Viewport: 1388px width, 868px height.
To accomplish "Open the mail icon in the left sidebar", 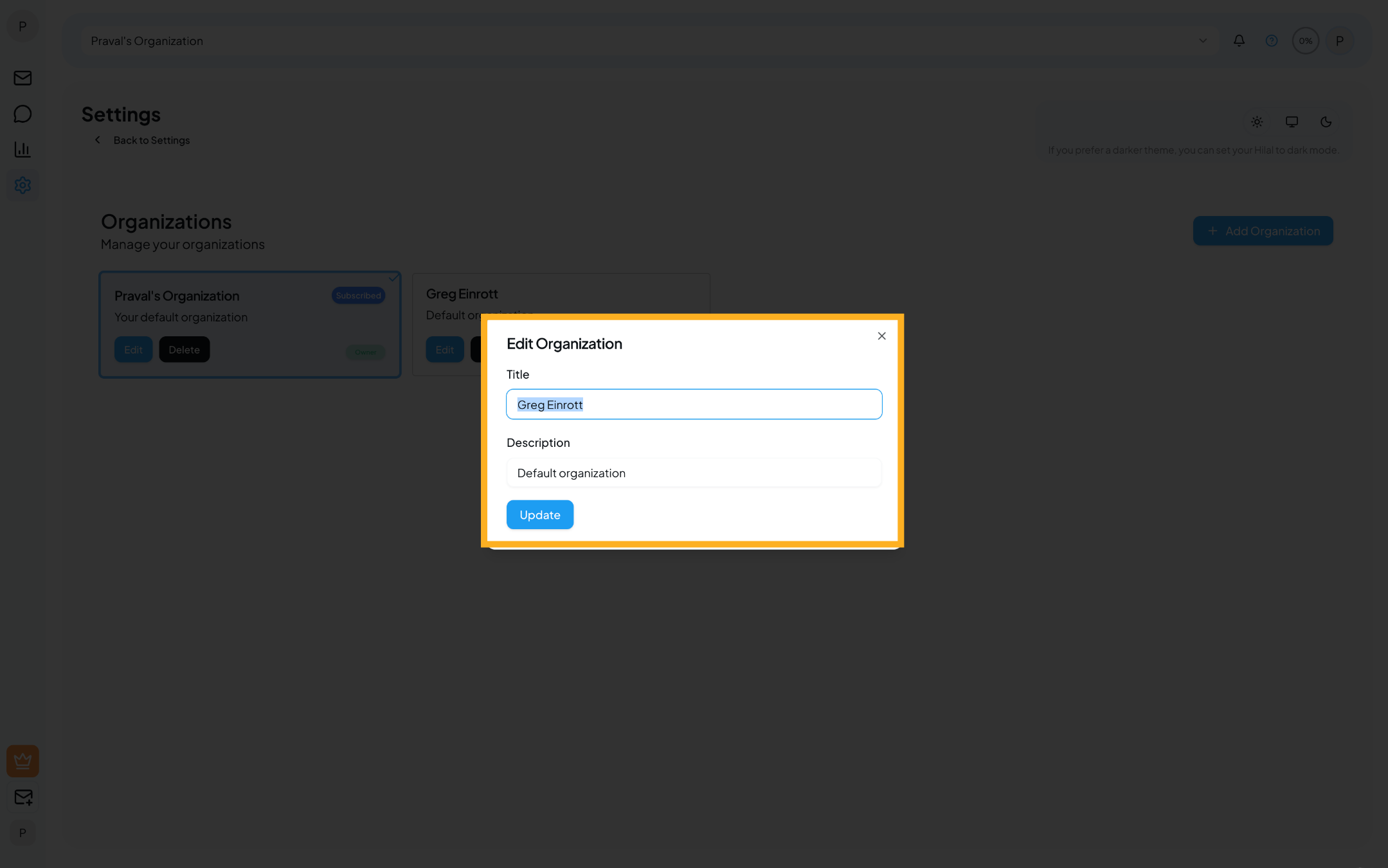I will 23,78.
